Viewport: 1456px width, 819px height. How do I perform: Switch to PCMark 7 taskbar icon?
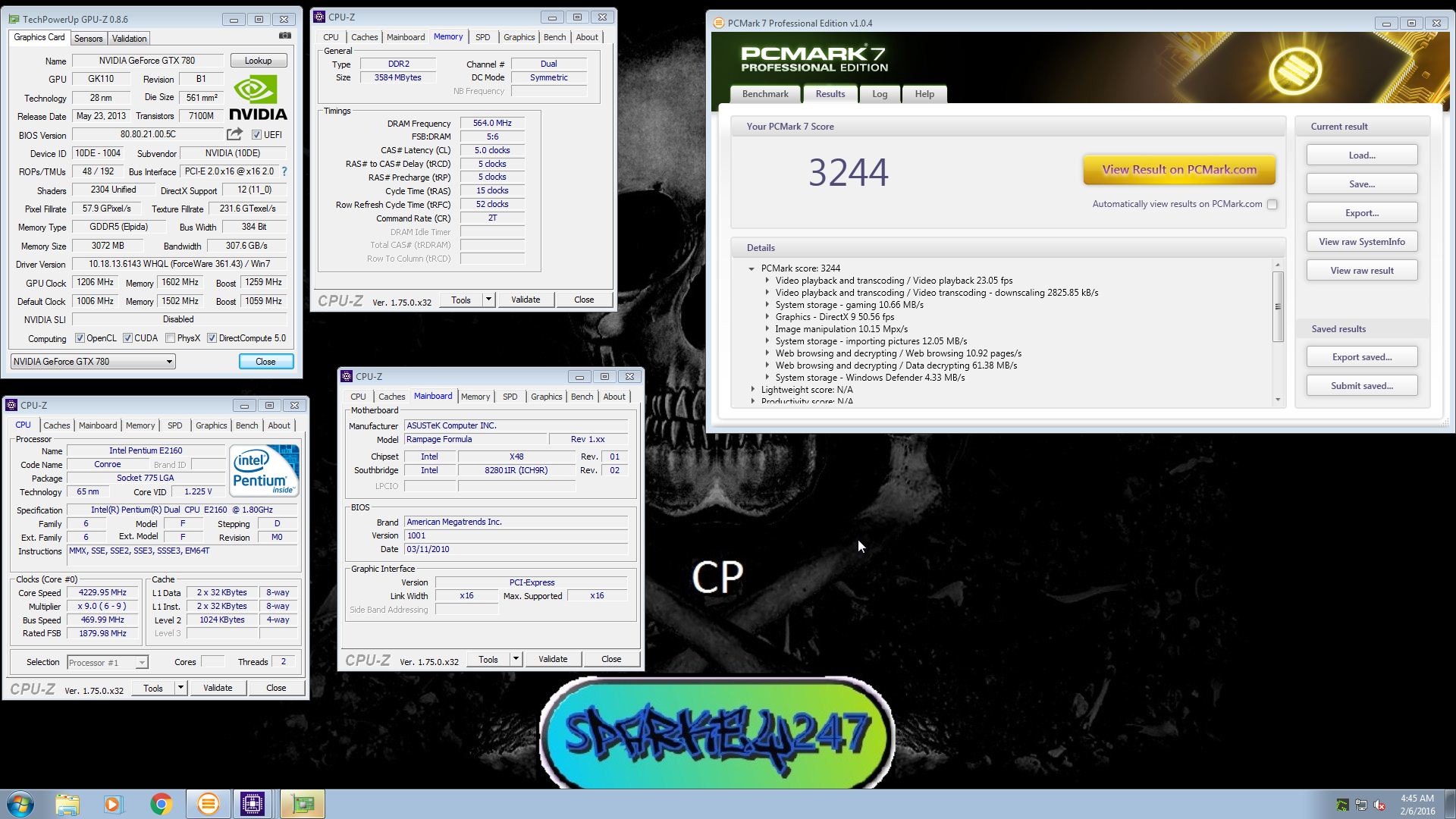tap(209, 804)
